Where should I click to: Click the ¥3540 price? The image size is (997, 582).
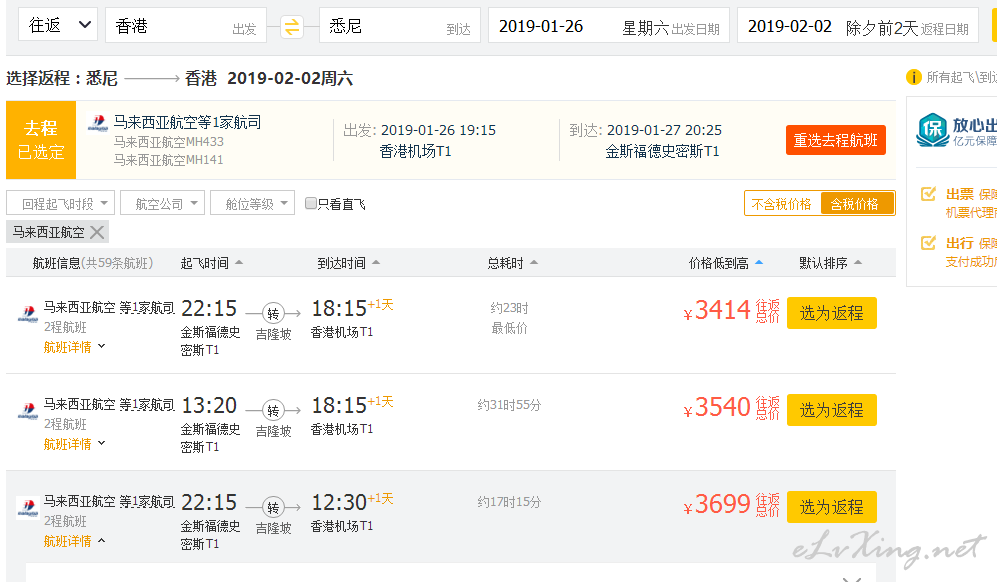pyautogui.click(x=717, y=407)
